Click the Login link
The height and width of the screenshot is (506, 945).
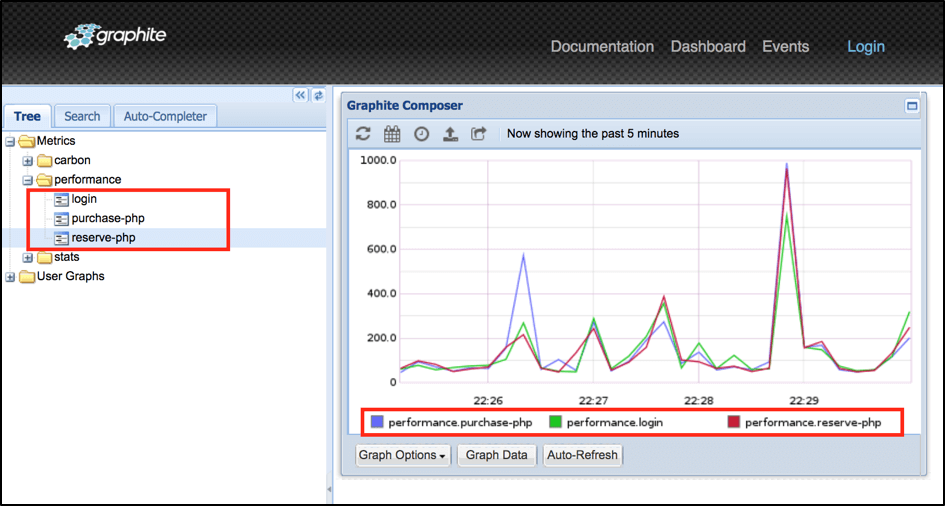866,46
